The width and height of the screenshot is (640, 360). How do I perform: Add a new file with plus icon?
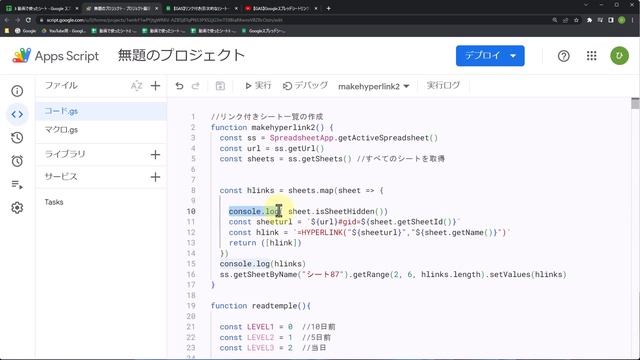point(155,86)
